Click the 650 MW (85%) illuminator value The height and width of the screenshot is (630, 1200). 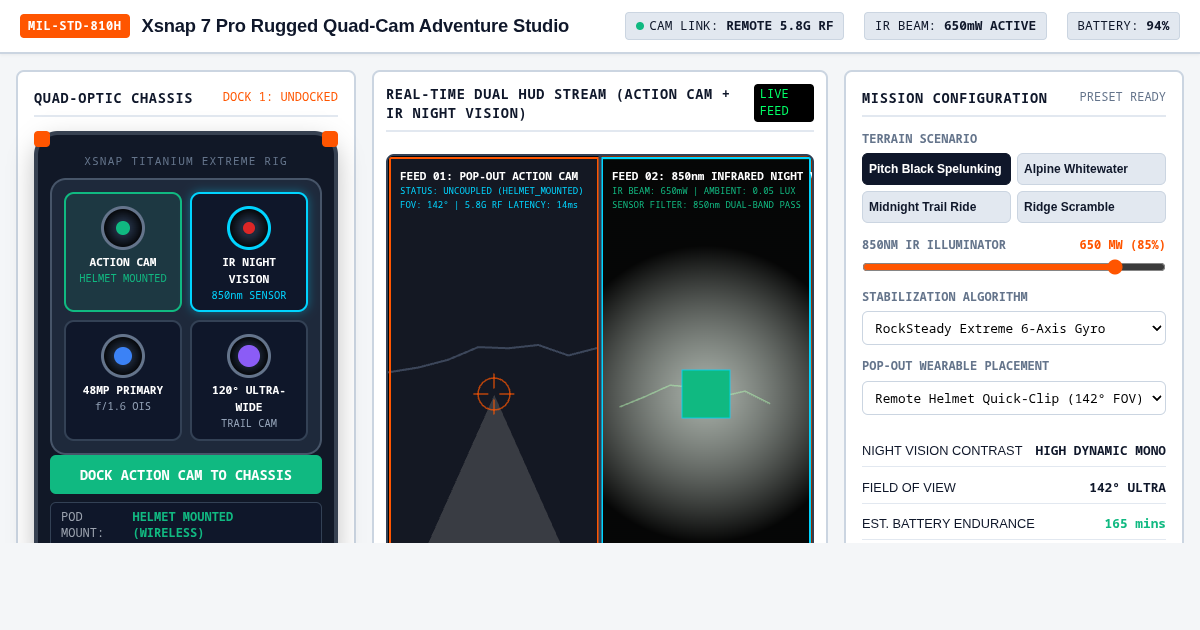1122,245
